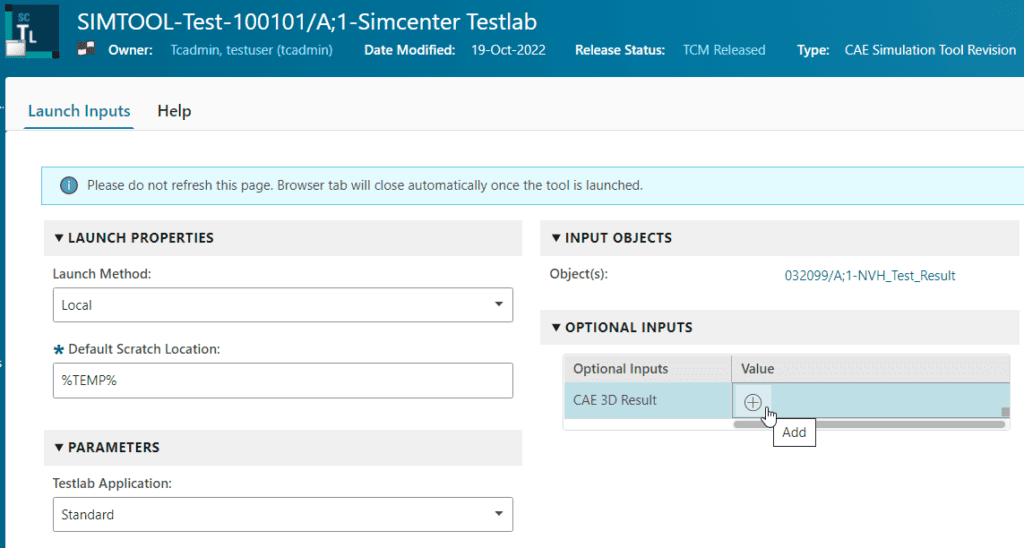The width and height of the screenshot is (1024, 548).
Task: Open the Testlab Application dropdown
Action: point(283,515)
